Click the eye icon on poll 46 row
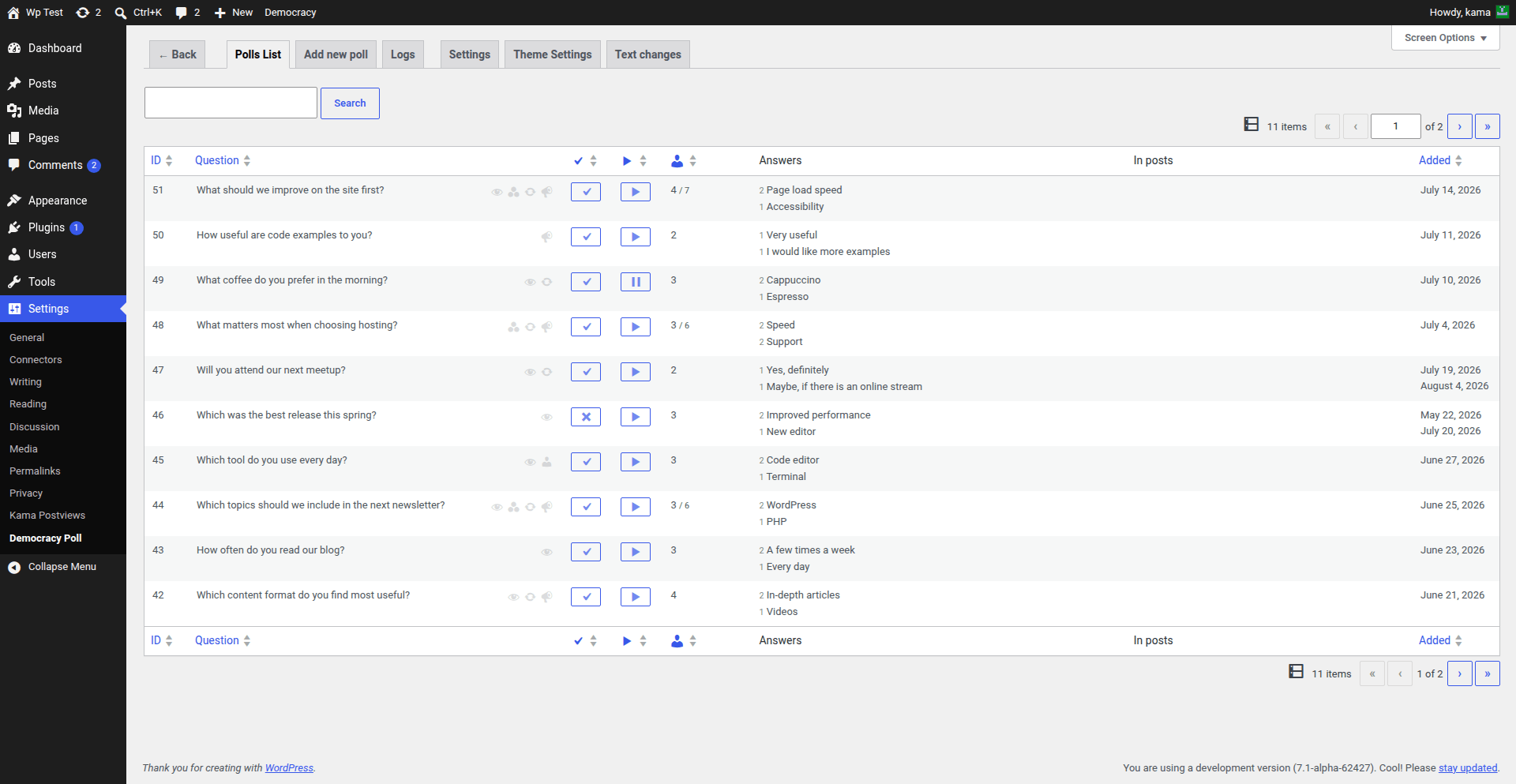Screen dimensions: 1516x784 (x=546, y=417)
